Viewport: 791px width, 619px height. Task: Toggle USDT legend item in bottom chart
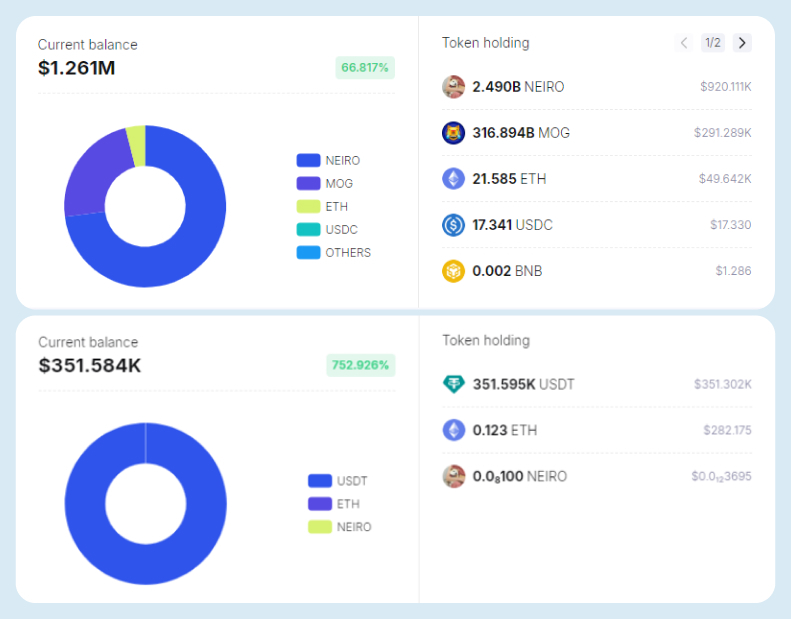coord(337,481)
